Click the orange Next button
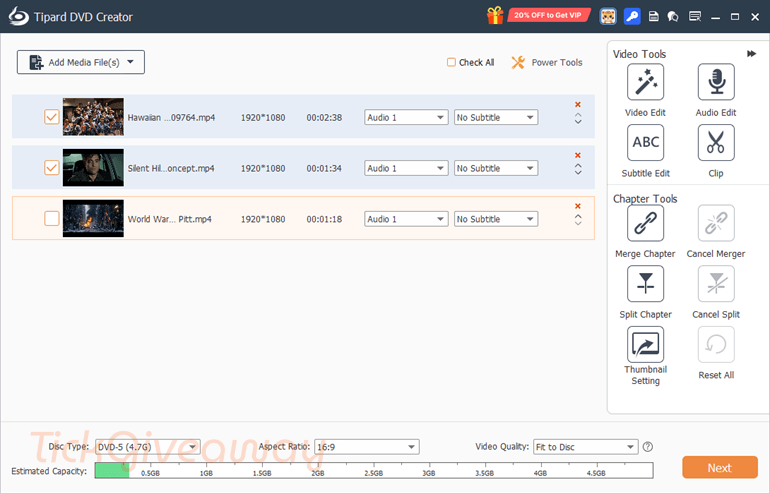The image size is (770, 494). [719, 467]
